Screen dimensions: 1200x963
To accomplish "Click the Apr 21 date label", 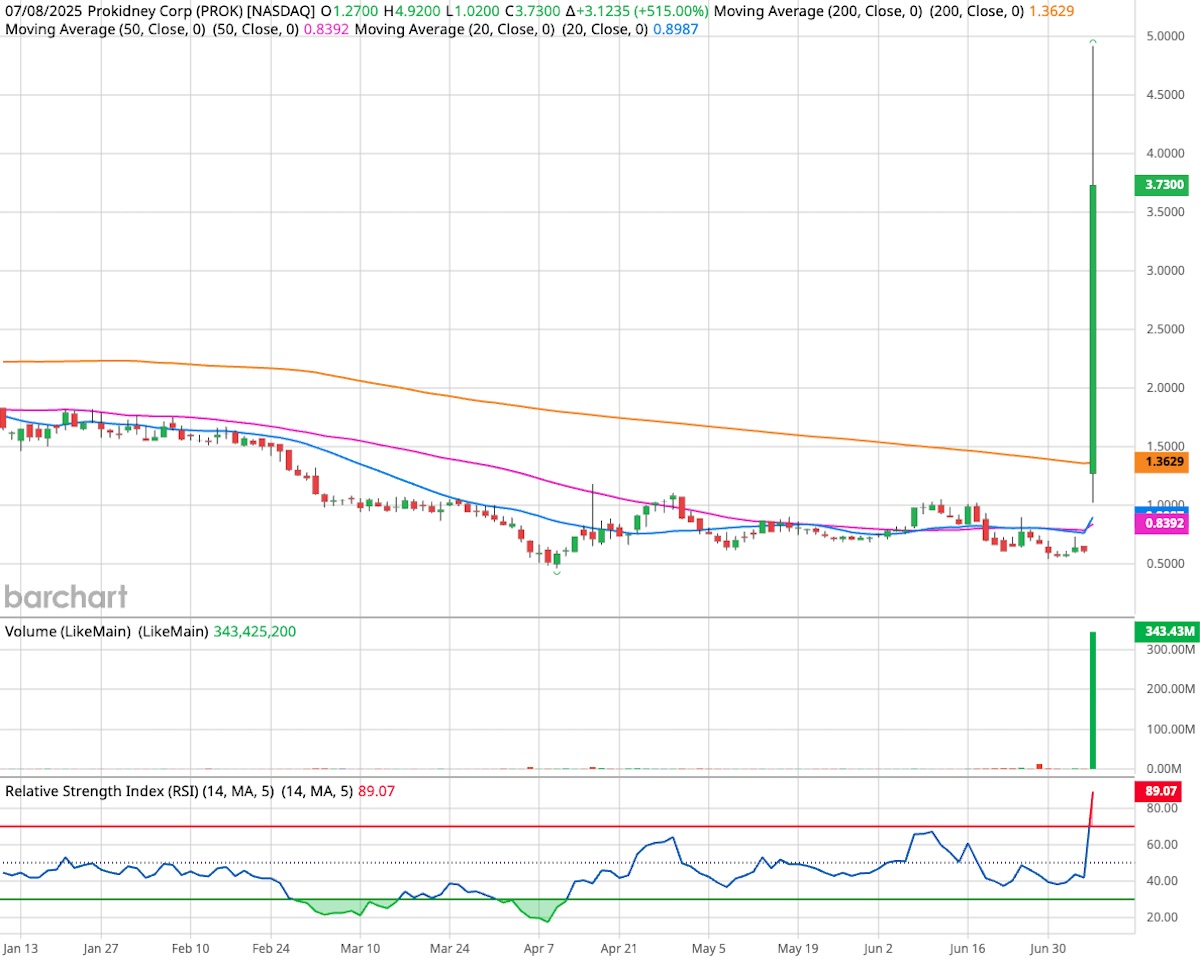I will point(620,947).
